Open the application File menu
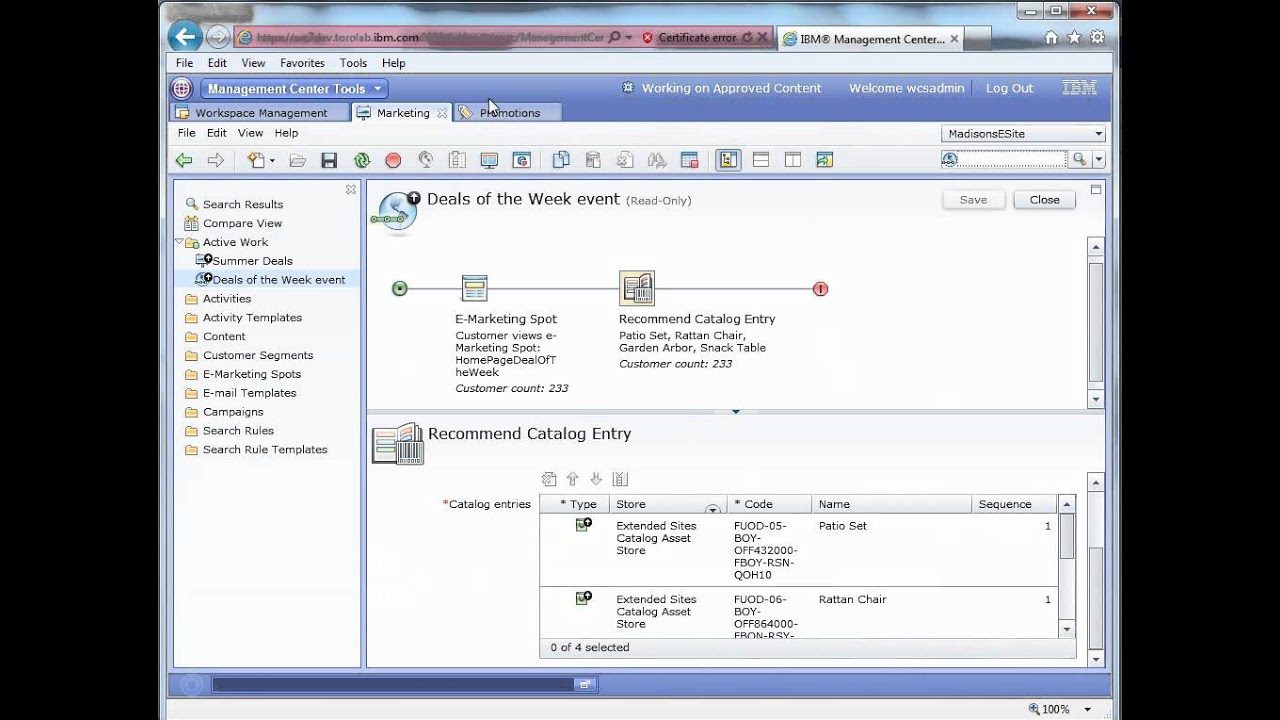The height and width of the screenshot is (720, 1280). click(186, 133)
